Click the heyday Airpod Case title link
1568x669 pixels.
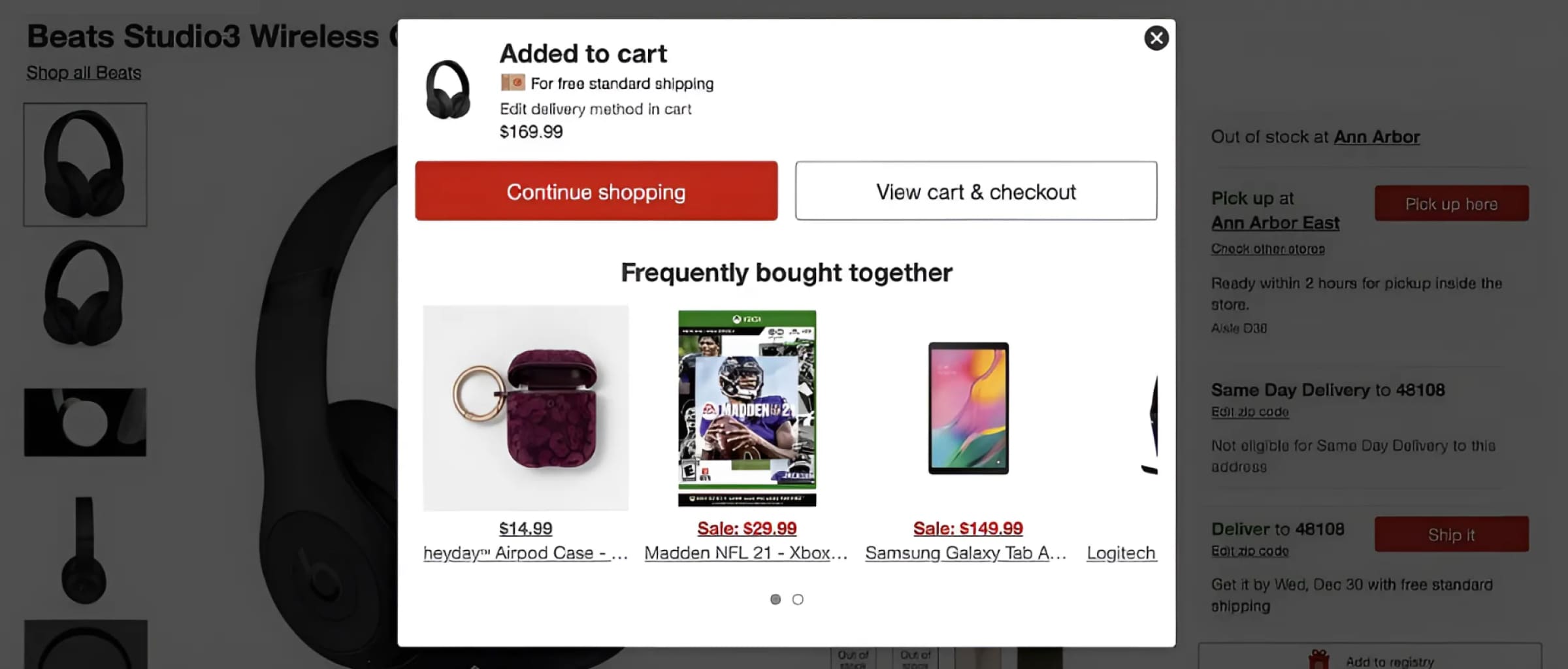[526, 553]
